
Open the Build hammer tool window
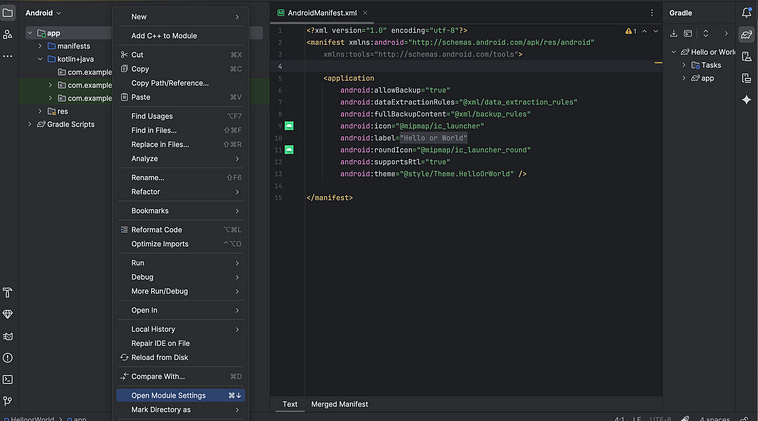(x=8, y=292)
